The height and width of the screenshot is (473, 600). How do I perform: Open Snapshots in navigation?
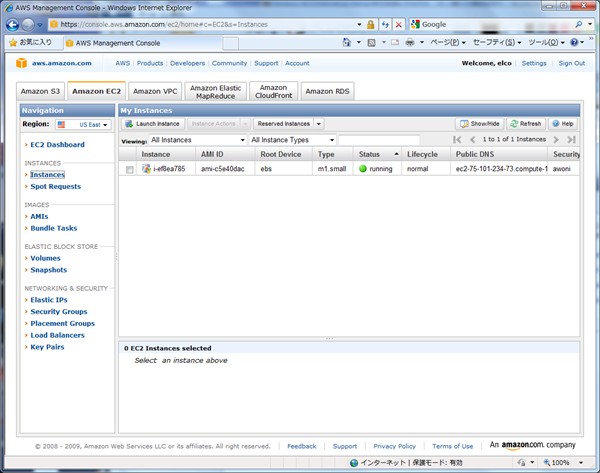[x=49, y=270]
